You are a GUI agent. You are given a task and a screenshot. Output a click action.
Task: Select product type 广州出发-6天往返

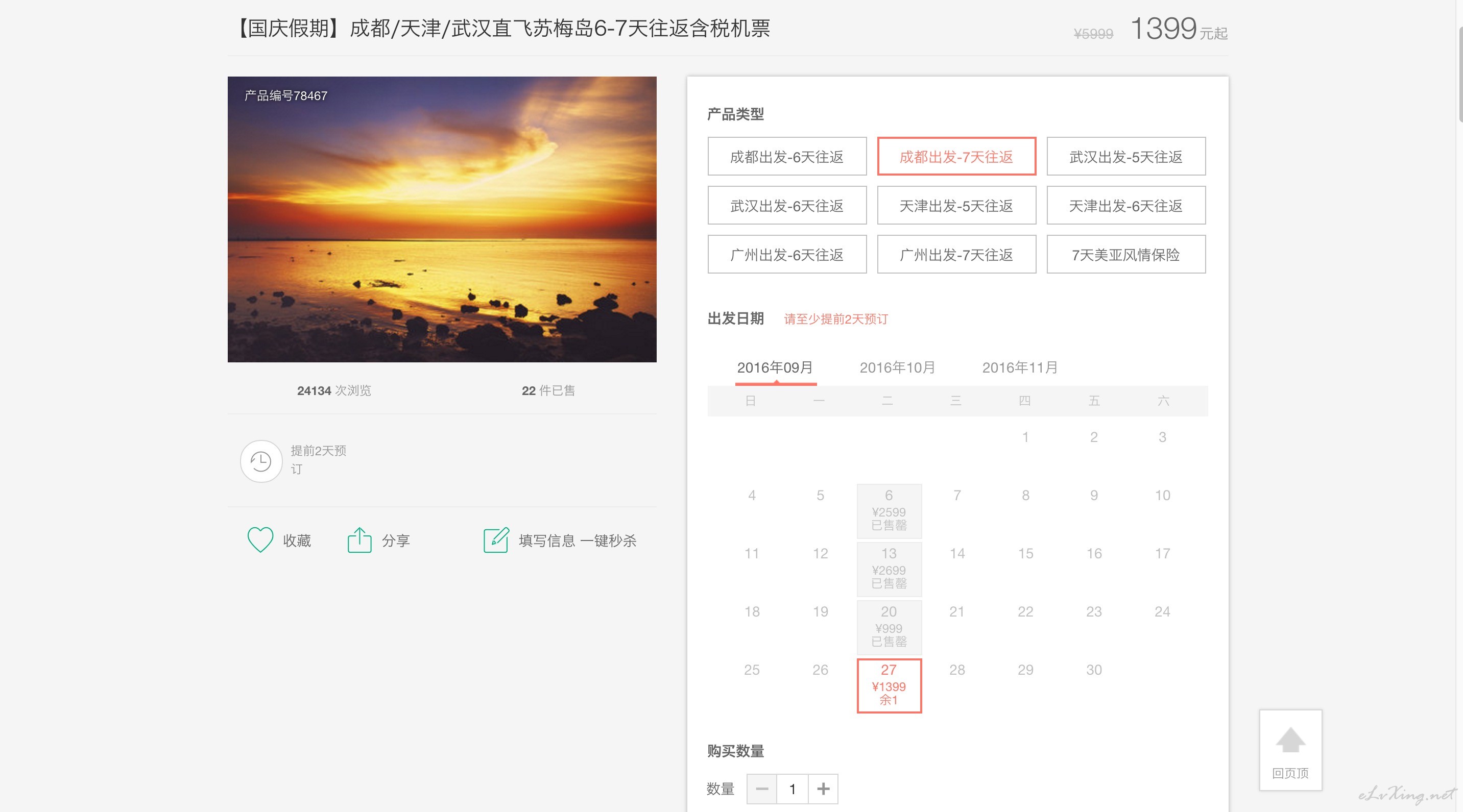click(x=786, y=255)
